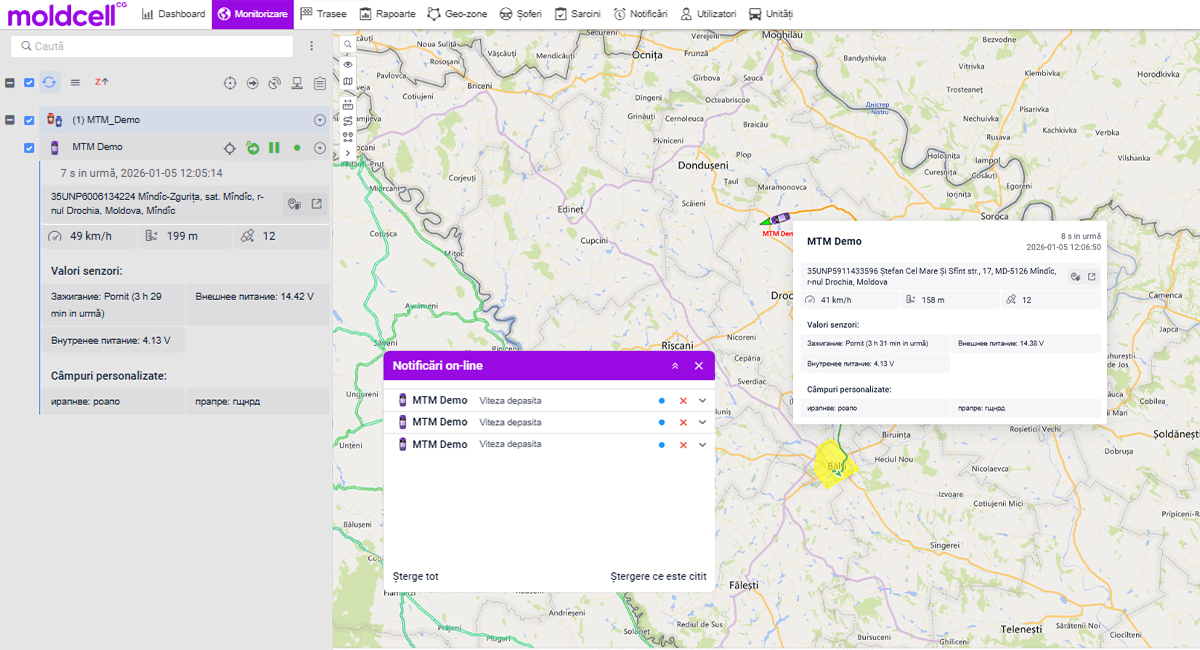
Task: Toggle the (1) MTM_Demo group checkbox
Action: click(29, 120)
